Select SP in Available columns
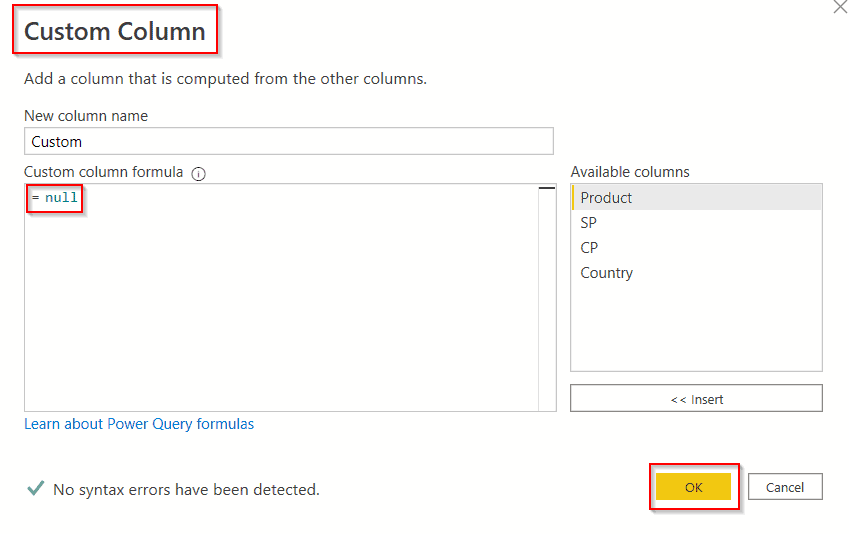Screen dimensions: 849x534 696,223
